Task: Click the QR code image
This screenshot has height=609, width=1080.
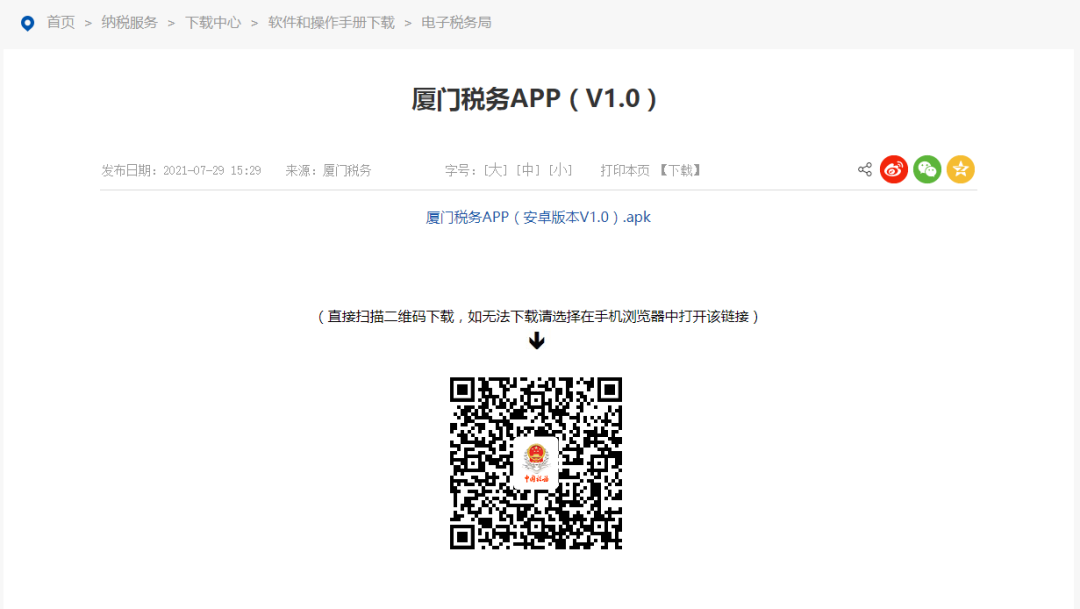Action: tap(536, 463)
